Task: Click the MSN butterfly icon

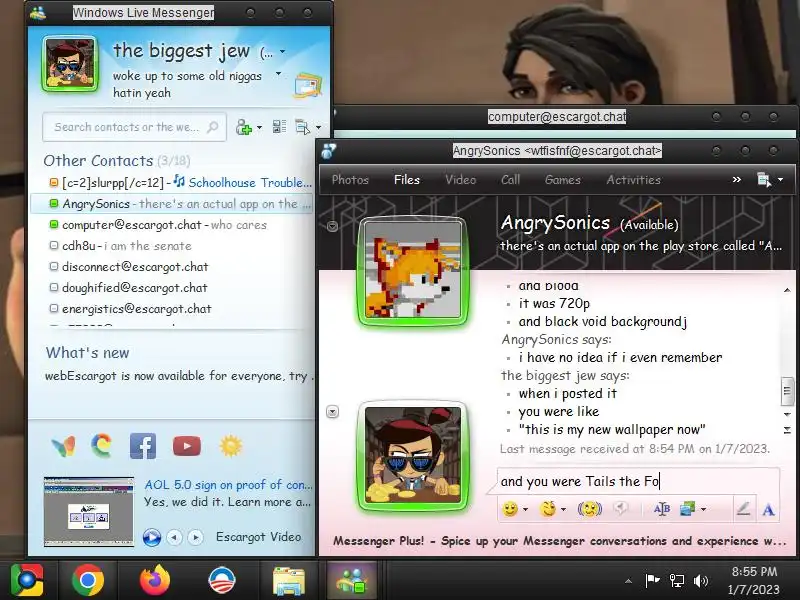Action: coord(64,446)
